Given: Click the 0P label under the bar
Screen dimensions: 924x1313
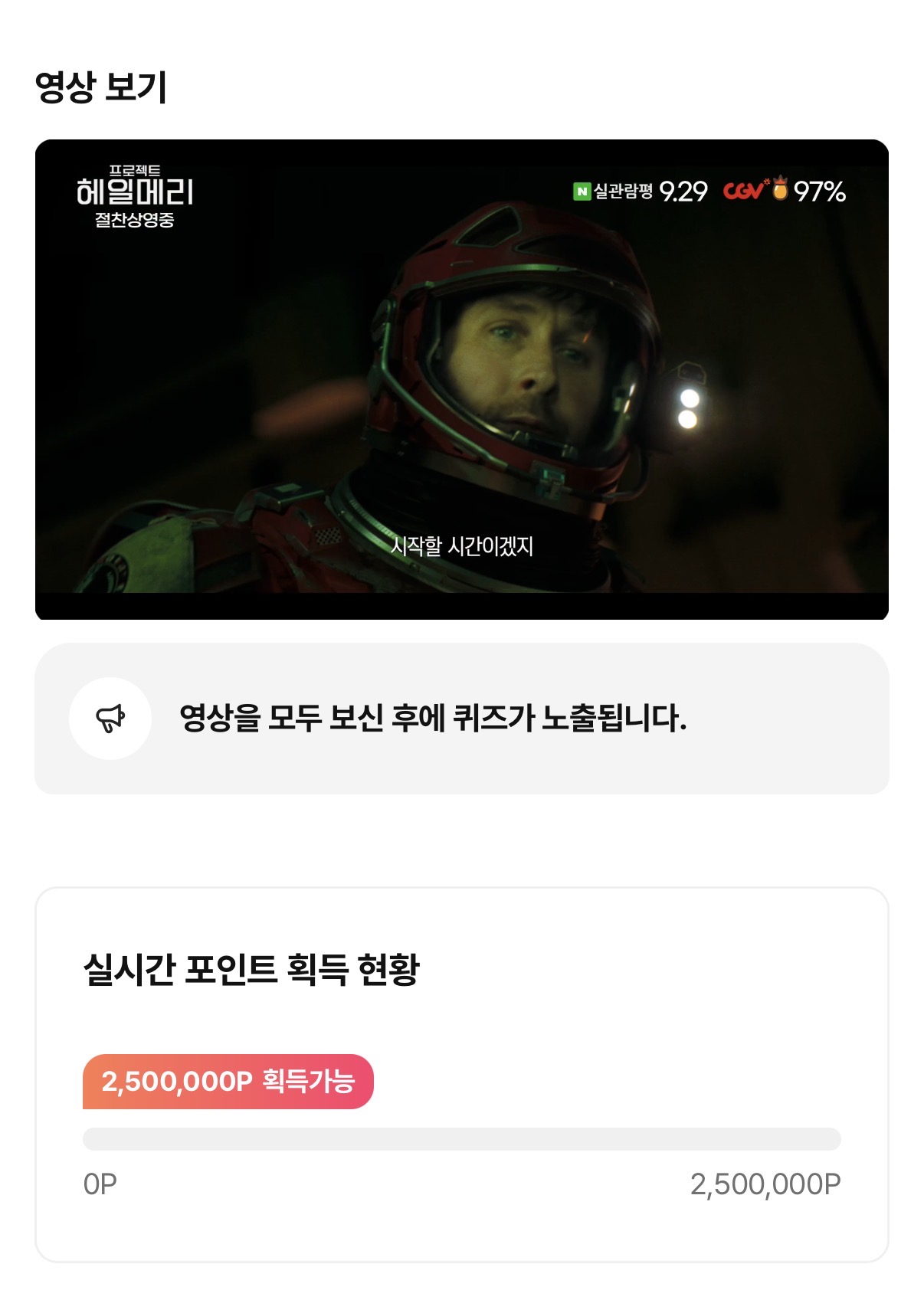Looking at the screenshot, I should pos(100,1184).
